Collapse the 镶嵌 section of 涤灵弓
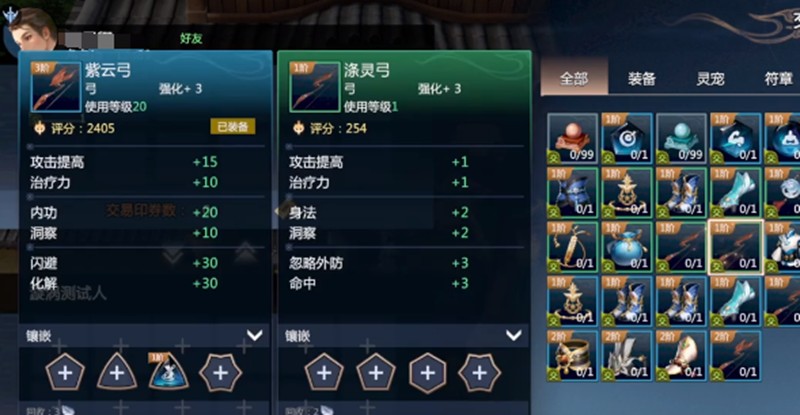 point(513,335)
